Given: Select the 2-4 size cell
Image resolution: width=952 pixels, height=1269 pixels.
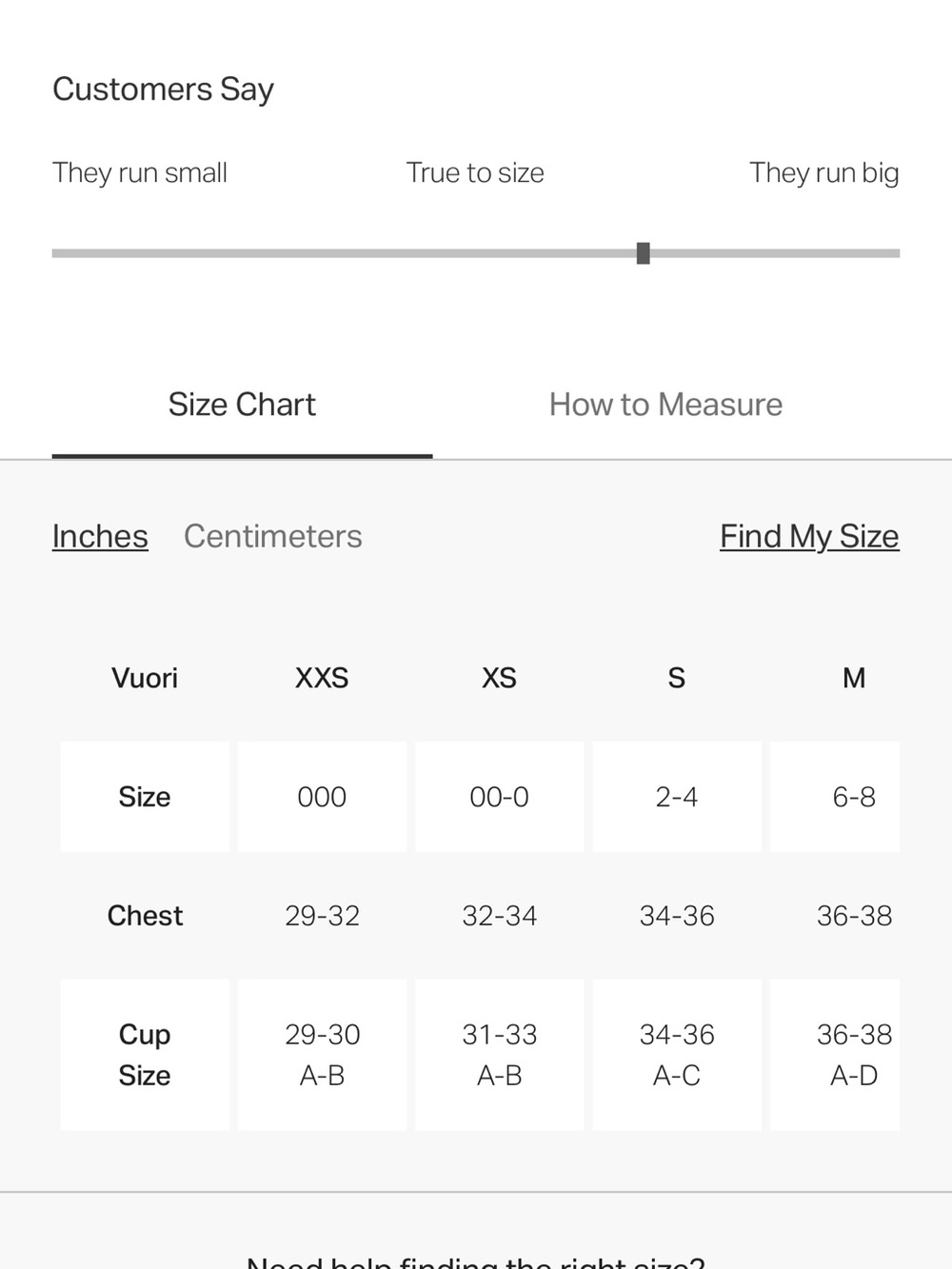Looking at the screenshot, I should [677, 797].
